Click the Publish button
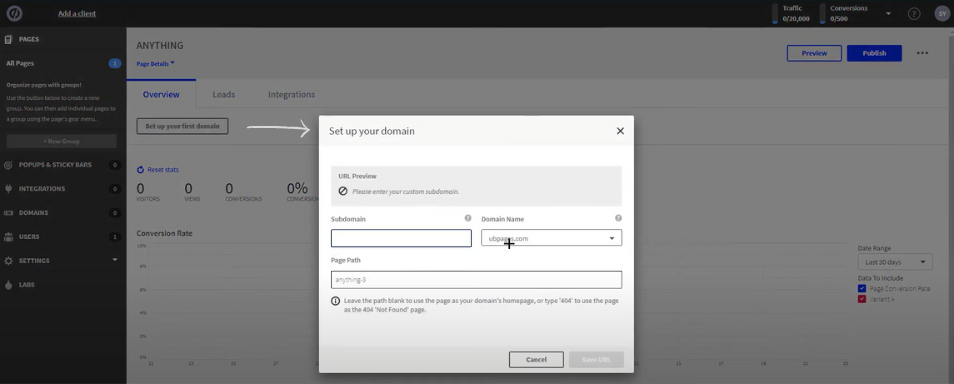Viewport: 954px width, 384px height. tap(874, 53)
